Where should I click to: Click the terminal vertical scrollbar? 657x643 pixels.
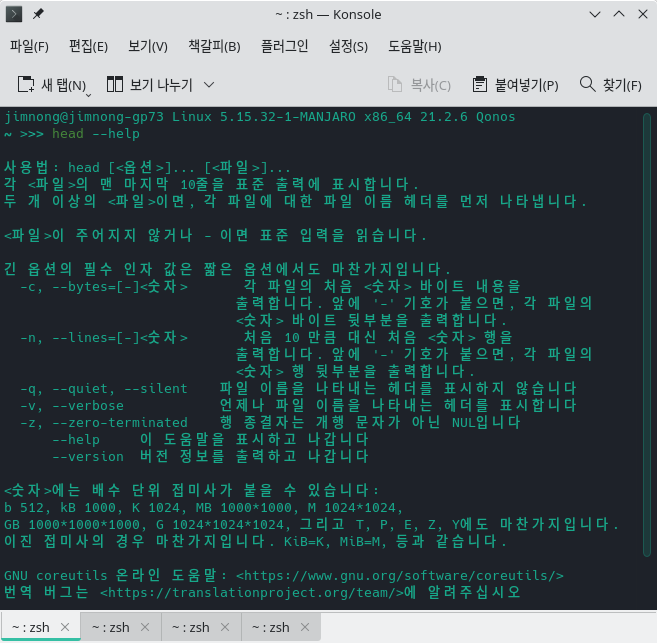(x=647, y=335)
